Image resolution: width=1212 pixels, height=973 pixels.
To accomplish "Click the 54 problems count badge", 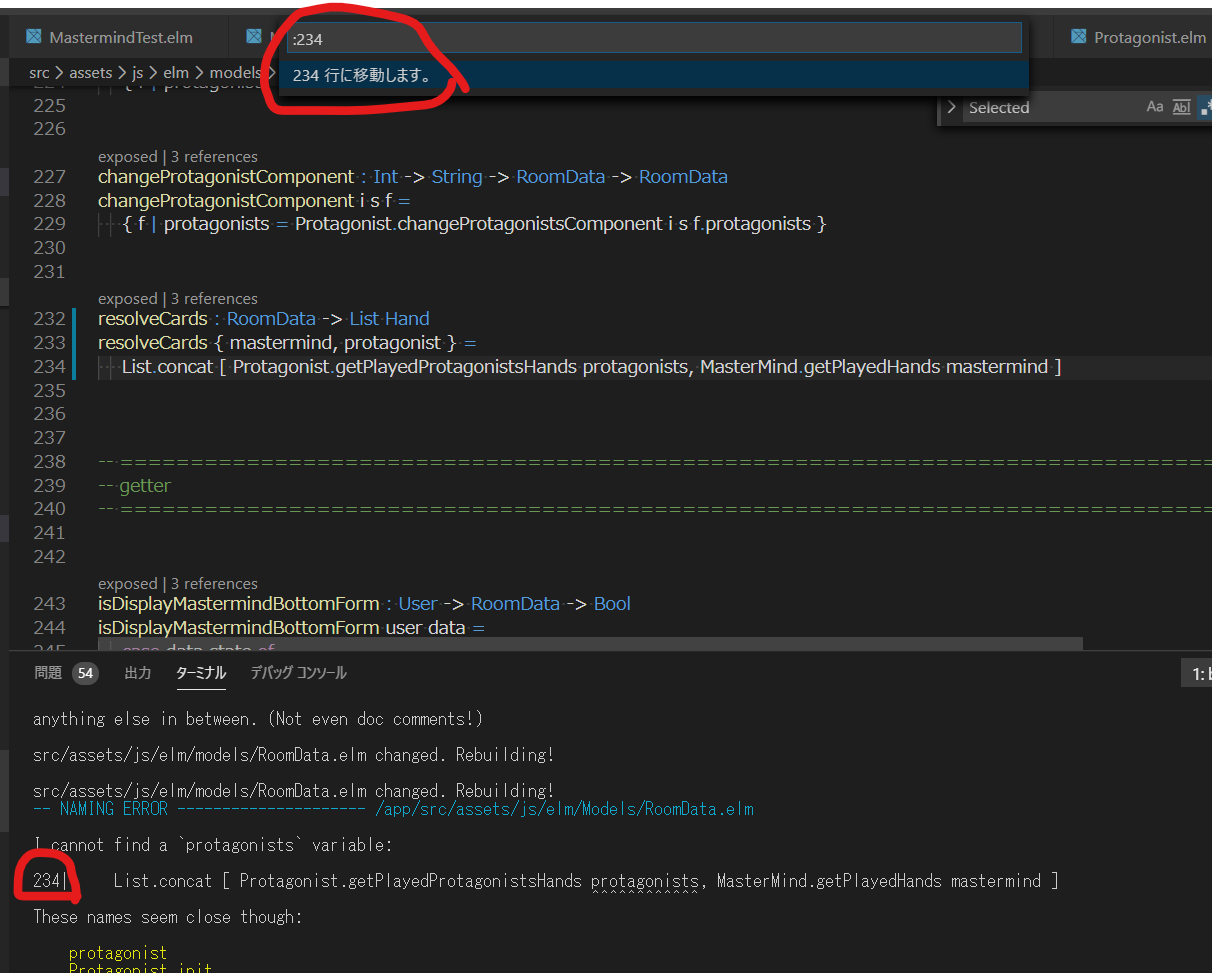I will [85, 674].
